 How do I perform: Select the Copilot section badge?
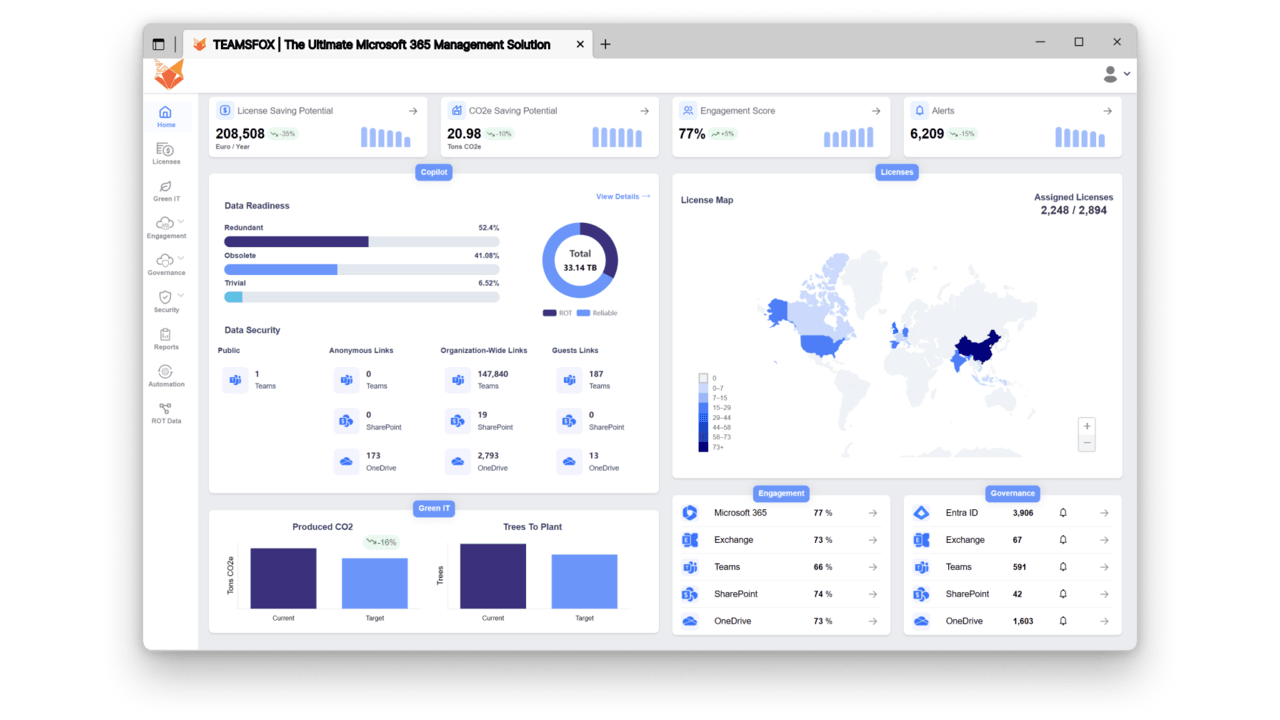pos(434,172)
